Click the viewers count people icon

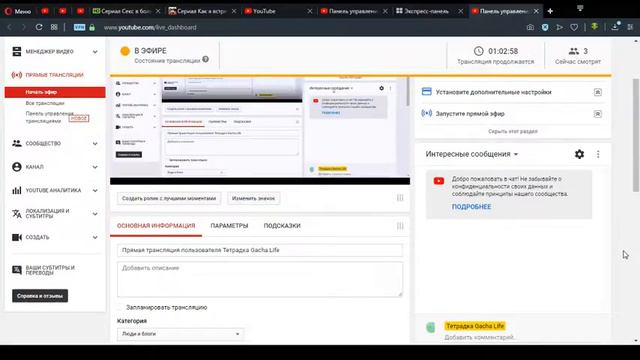(574, 51)
